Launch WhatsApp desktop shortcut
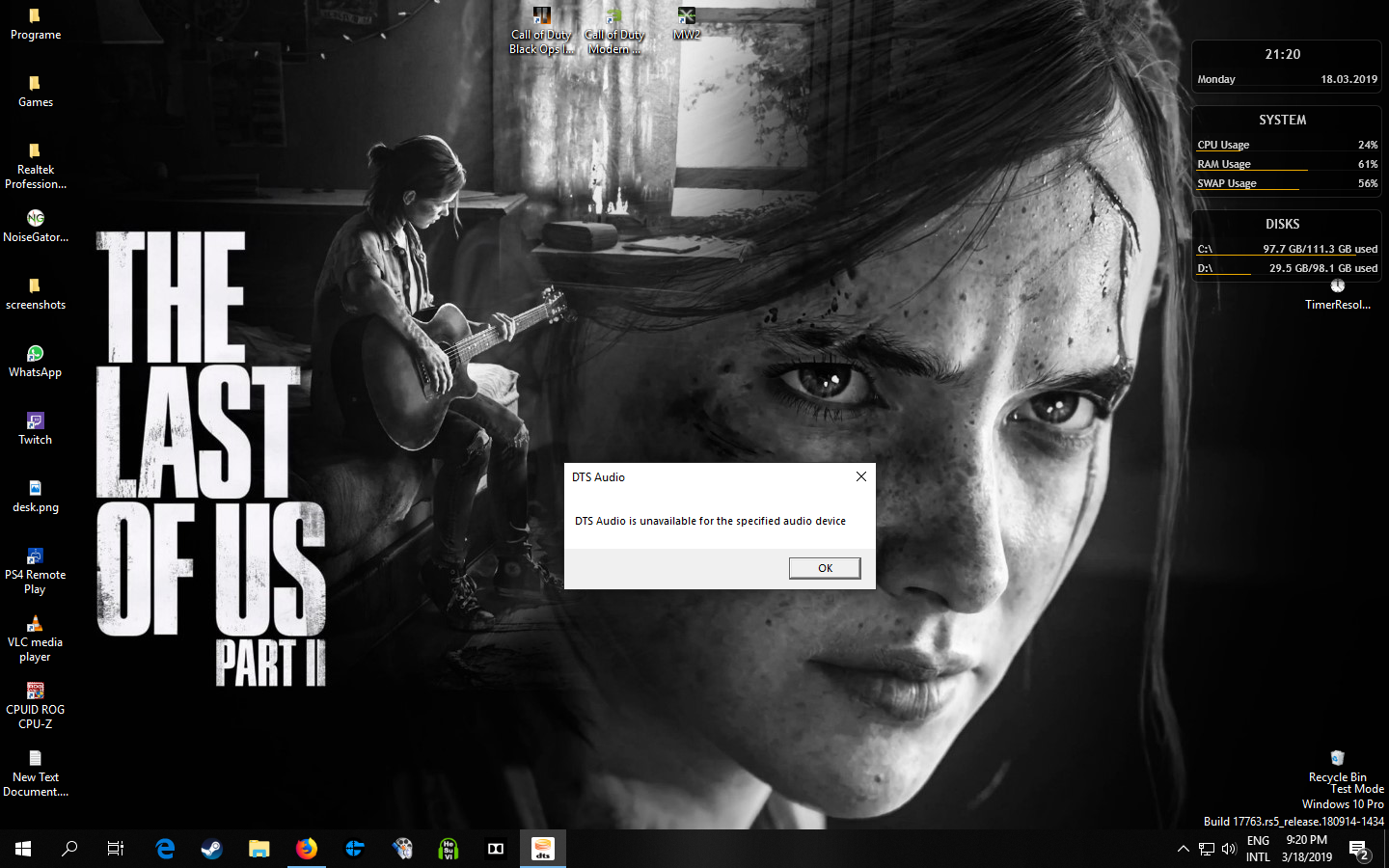Viewport: 1389px width, 868px height. click(x=36, y=362)
